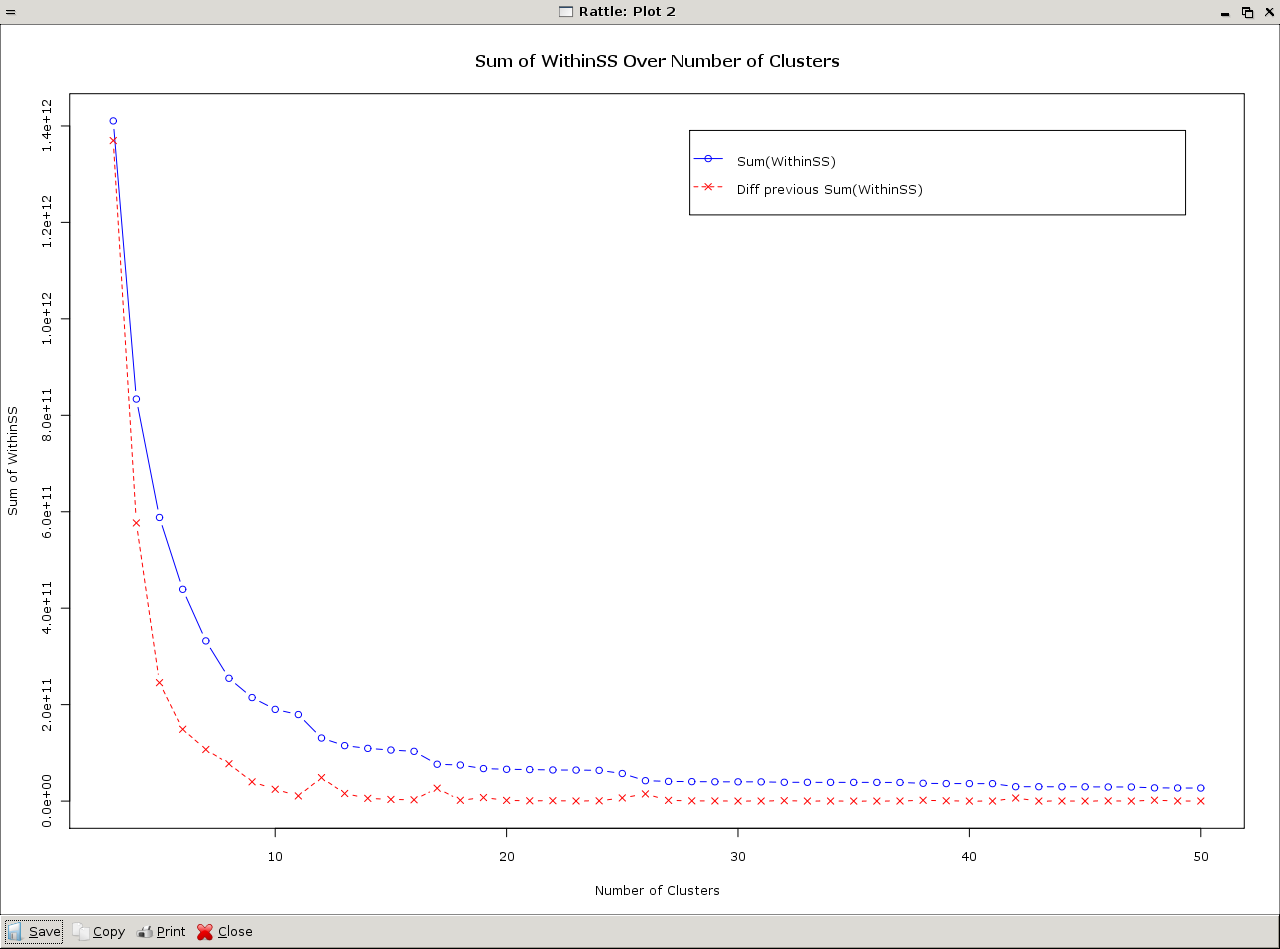Select the Sum(WithinSS) legend entry
The width and height of the screenshot is (1280, 949).
[787, 161]
